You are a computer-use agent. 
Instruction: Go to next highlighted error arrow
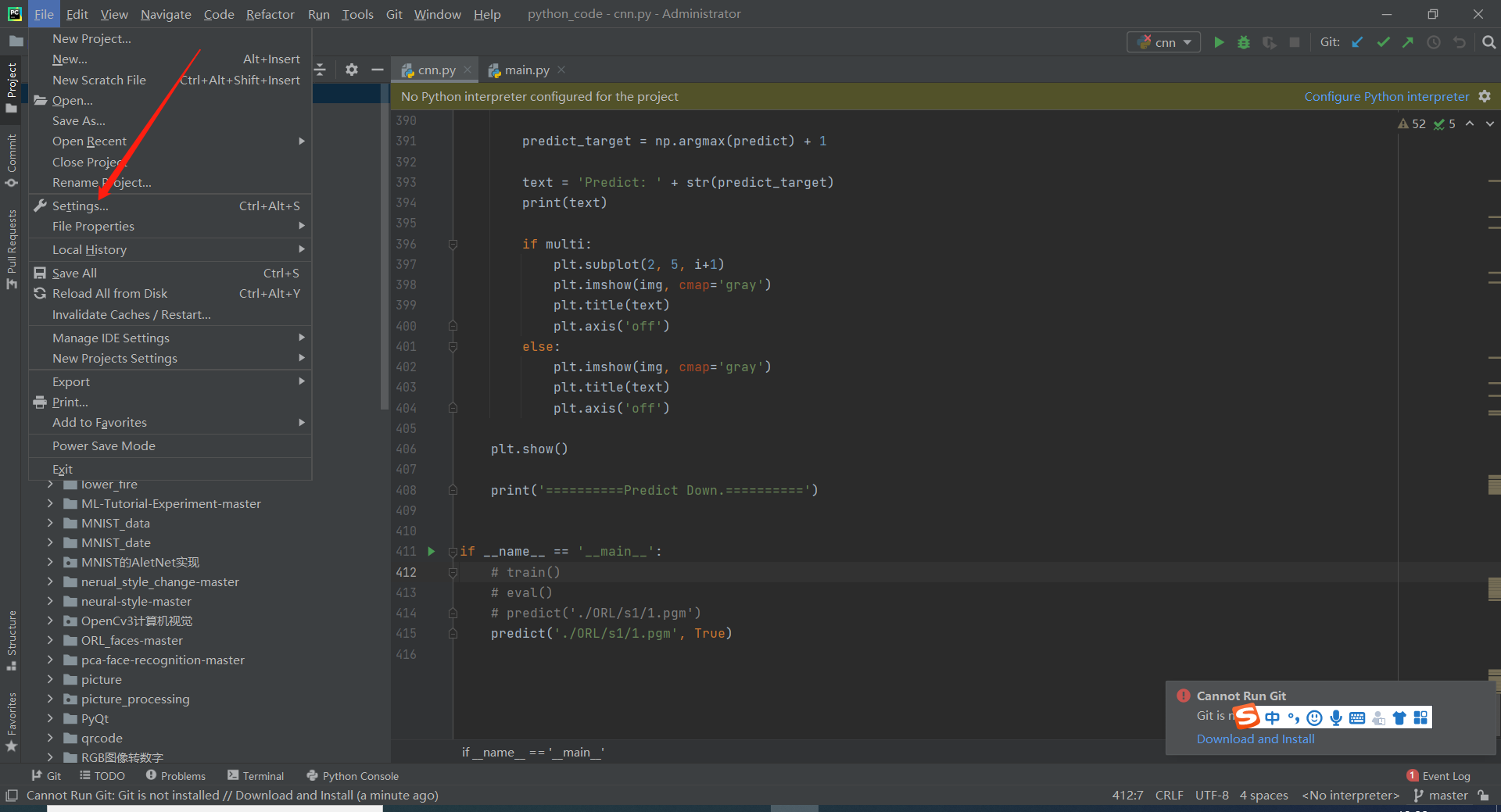(x=1490, y=123)
